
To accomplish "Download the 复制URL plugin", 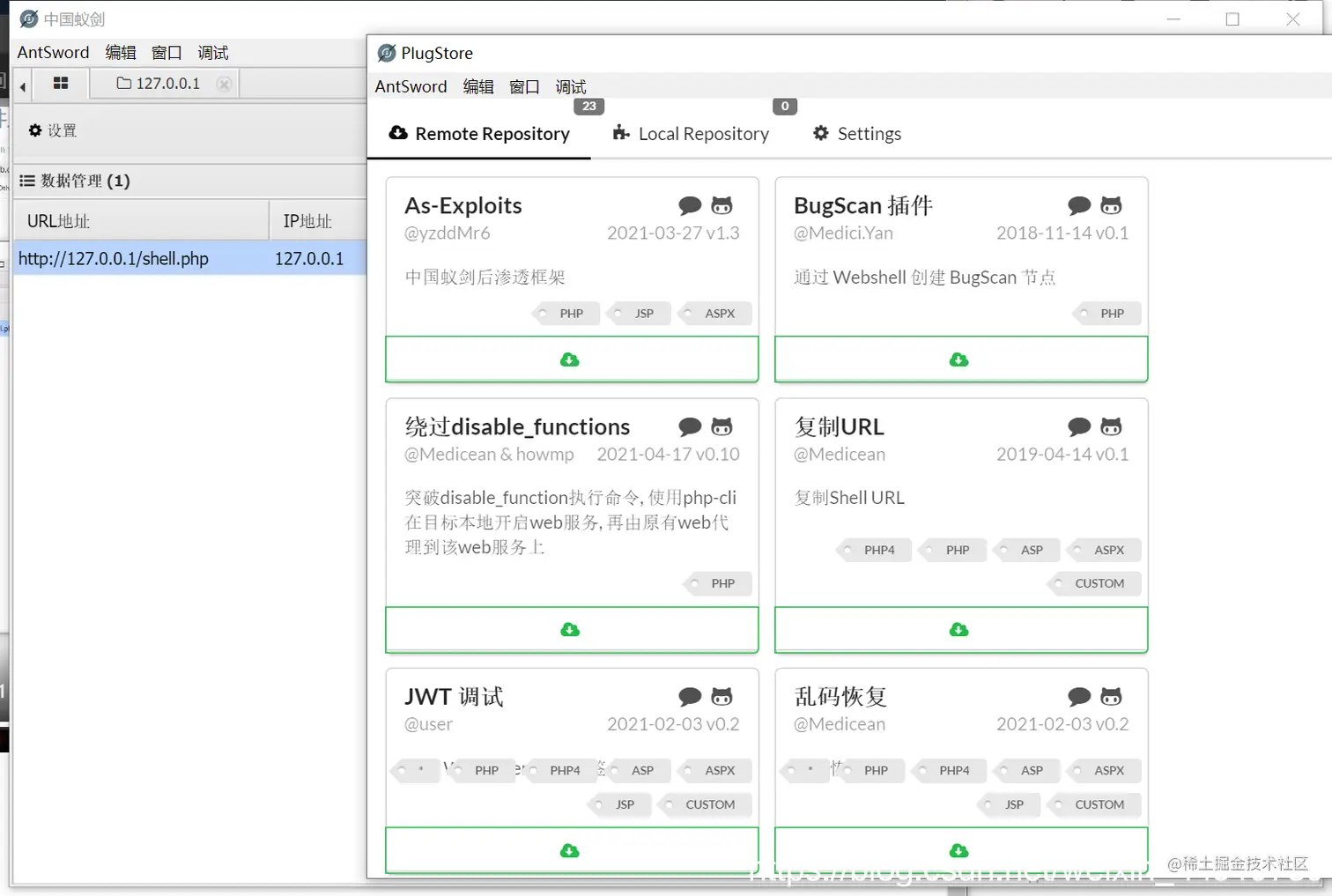I will coord(960,629).
